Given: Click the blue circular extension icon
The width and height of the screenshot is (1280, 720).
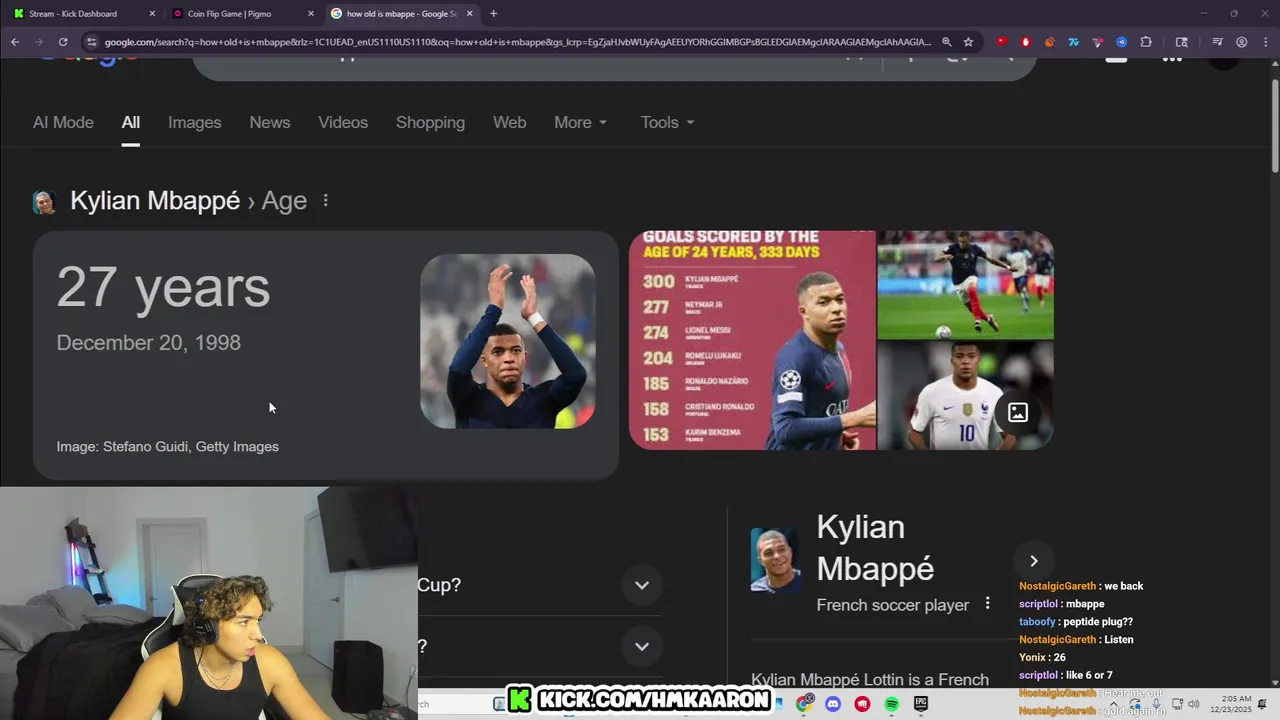Looking at the screenshot, I should pyautogui.click(x=1121, y=42).
